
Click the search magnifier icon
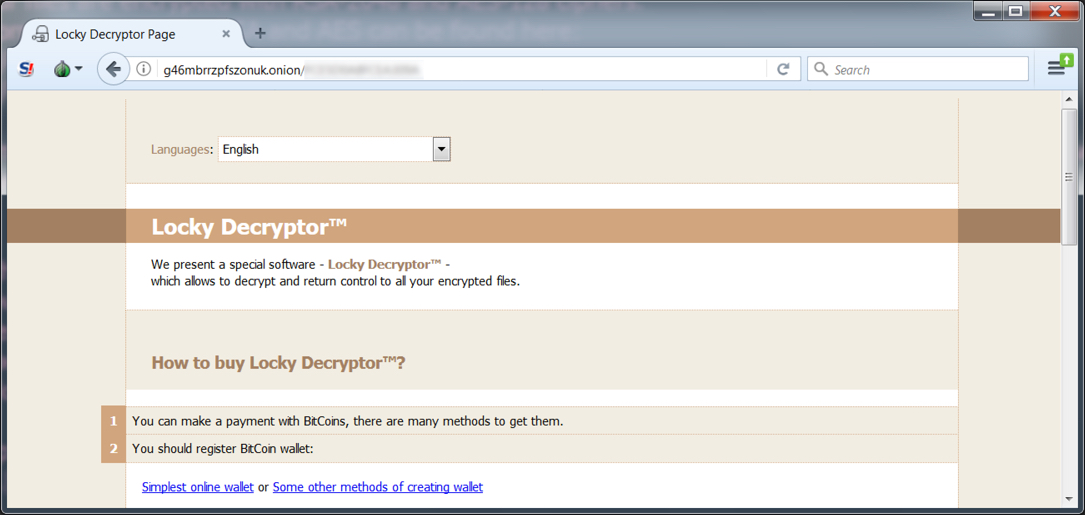(821, 69)
